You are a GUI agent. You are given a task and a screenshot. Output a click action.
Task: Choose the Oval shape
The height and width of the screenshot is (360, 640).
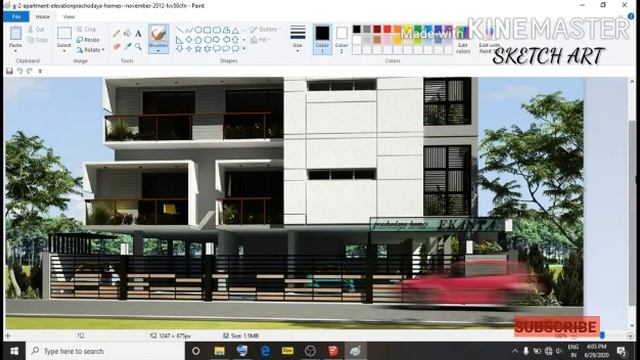click(x=198, y=30)
